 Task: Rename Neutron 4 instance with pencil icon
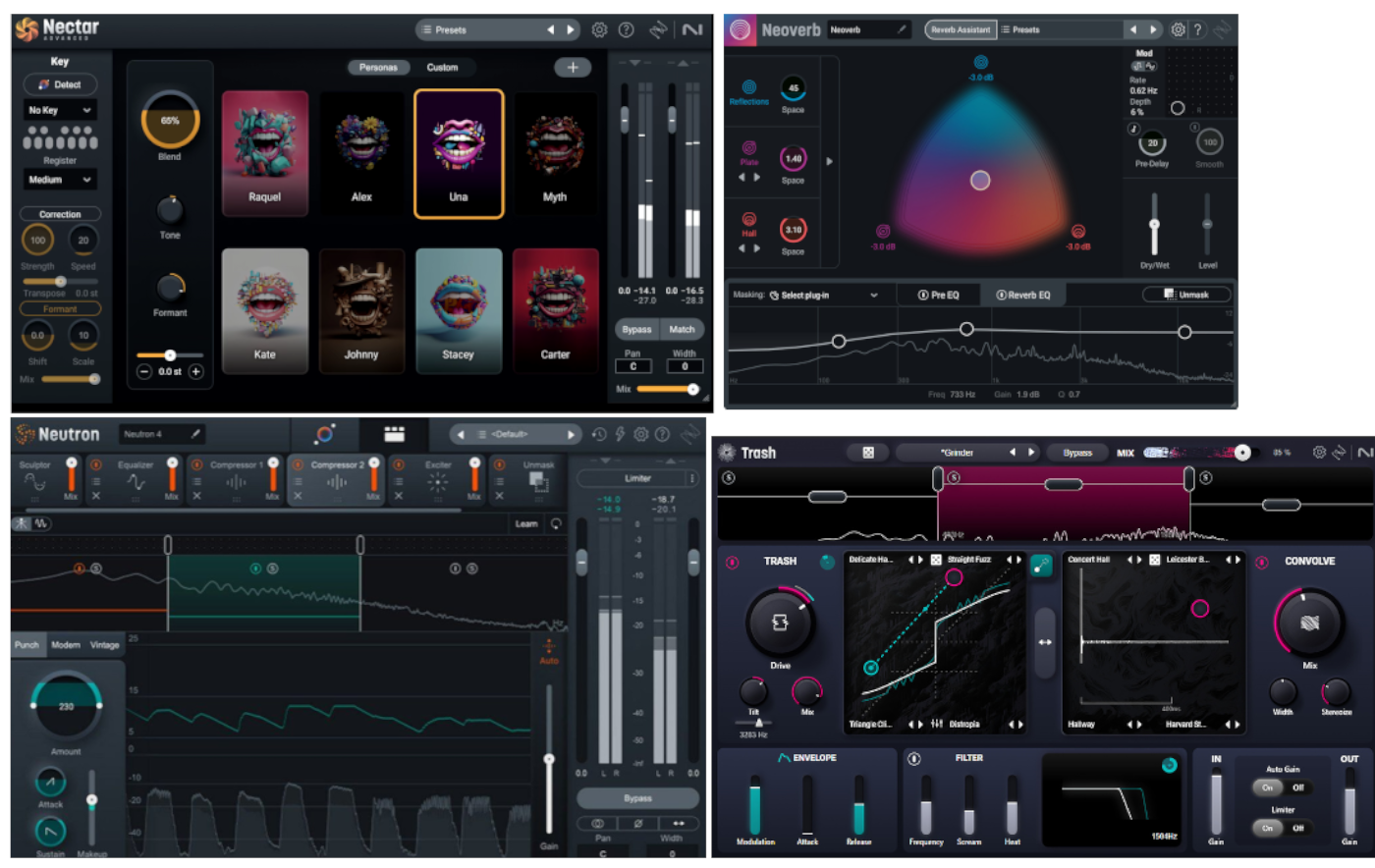tap(195, 433)
